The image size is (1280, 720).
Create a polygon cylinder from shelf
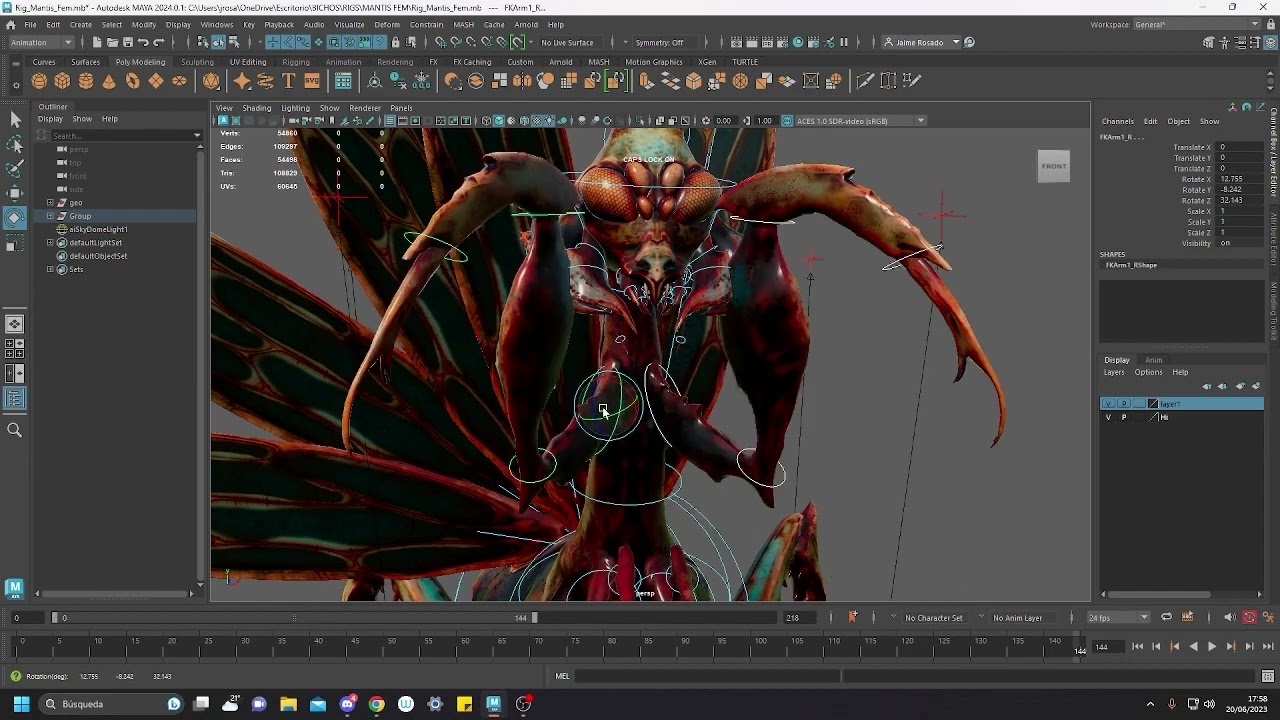[x=86, y=81]
